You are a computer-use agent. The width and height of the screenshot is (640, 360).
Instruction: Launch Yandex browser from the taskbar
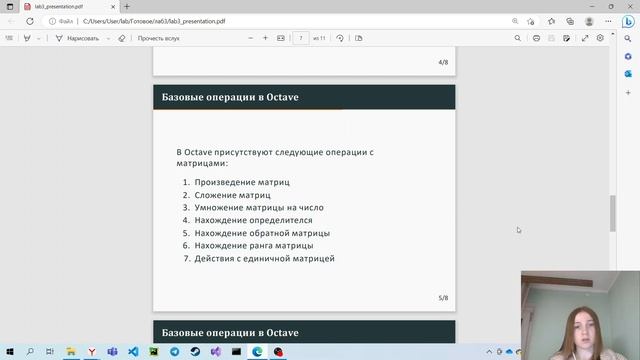click(92, 351)
